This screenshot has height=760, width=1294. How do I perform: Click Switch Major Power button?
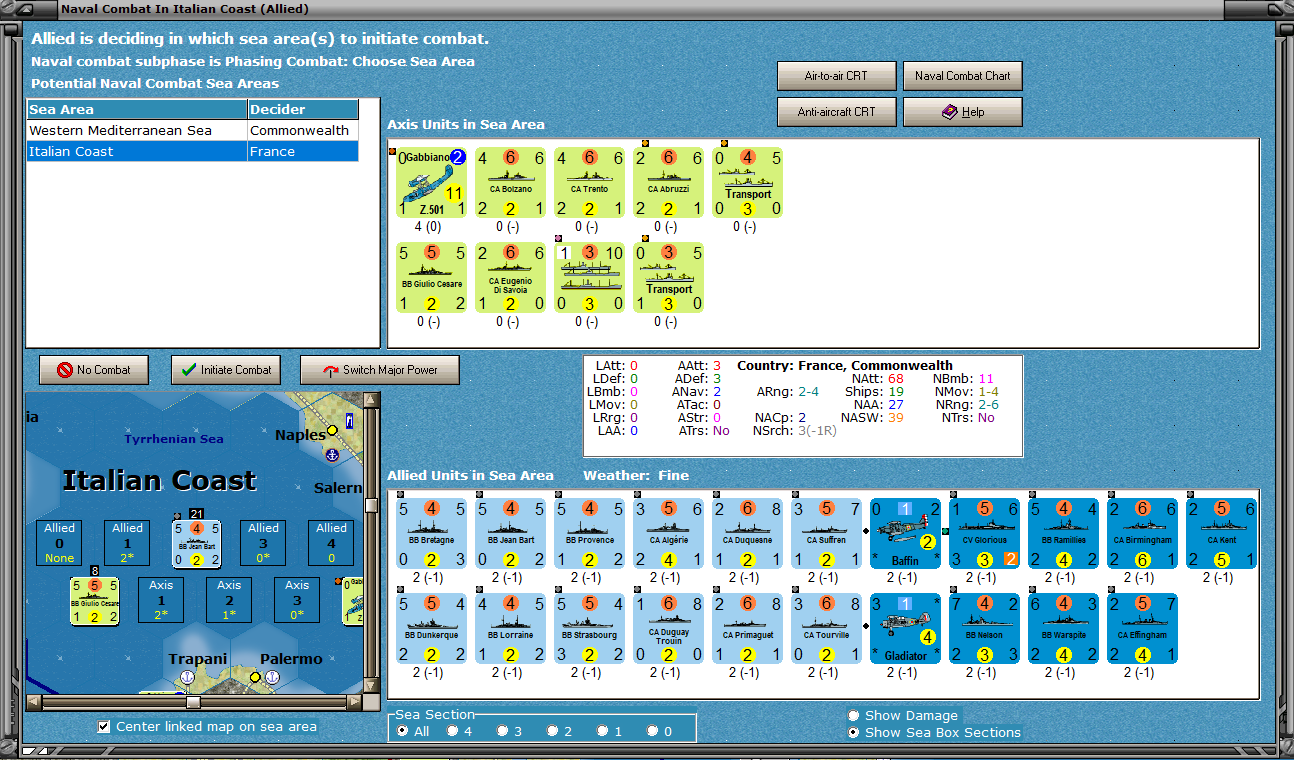point(380,370)
